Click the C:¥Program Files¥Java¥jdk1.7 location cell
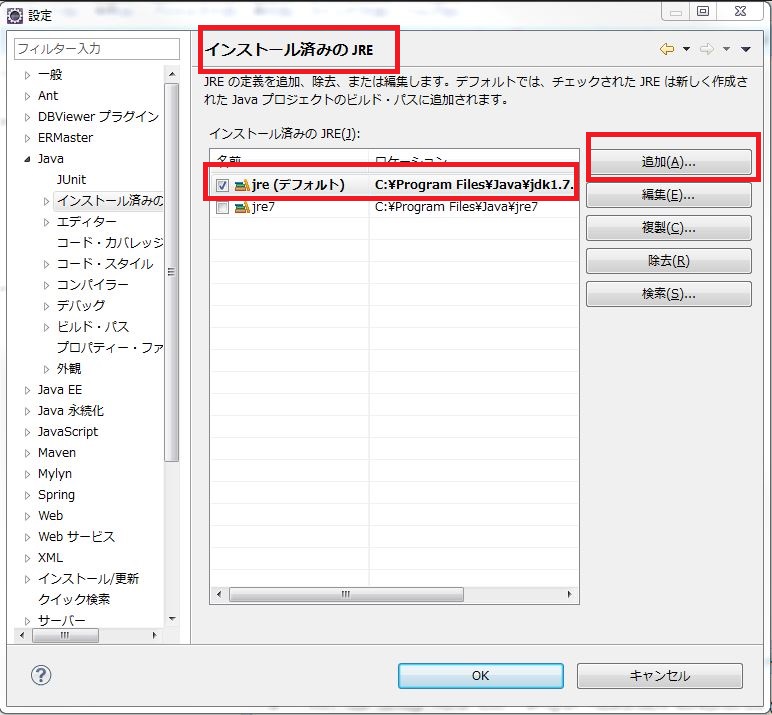Viewport: 772px width, 715px height. [474, 185]
